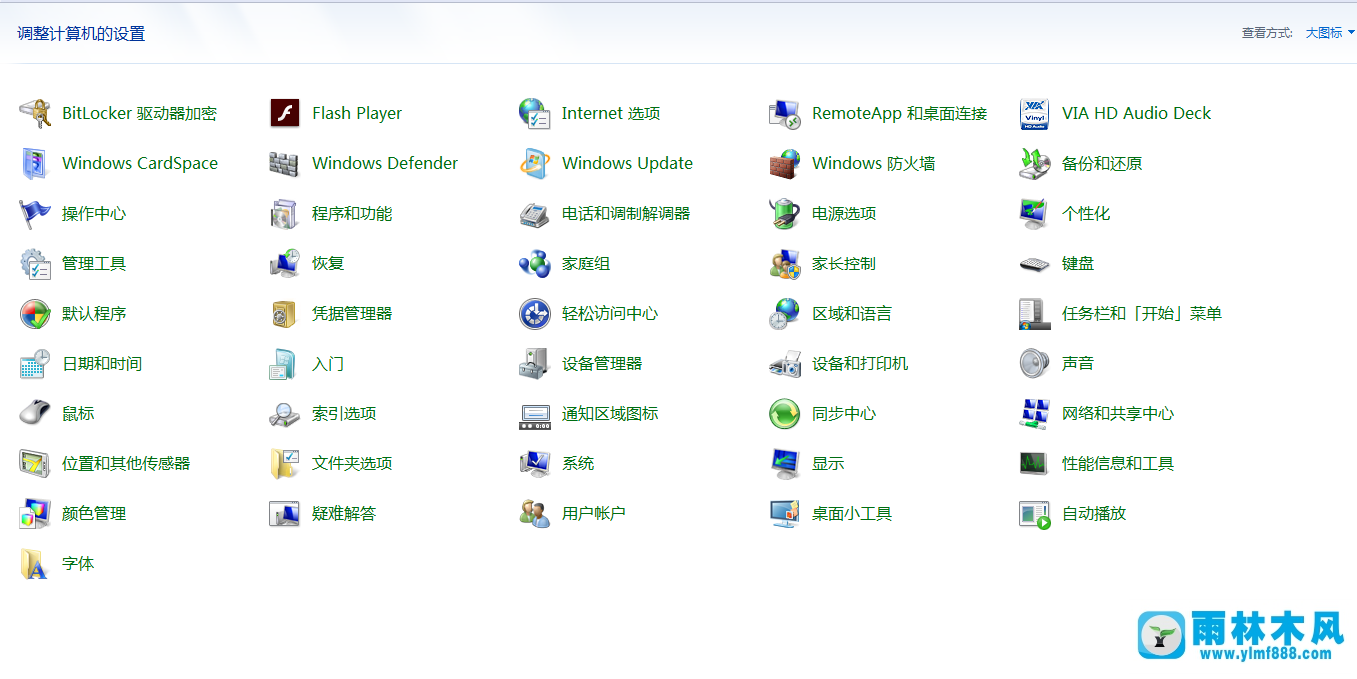1357x679 pixels.
Task: Open Internet 选项 icon
Action: [535, 114]
